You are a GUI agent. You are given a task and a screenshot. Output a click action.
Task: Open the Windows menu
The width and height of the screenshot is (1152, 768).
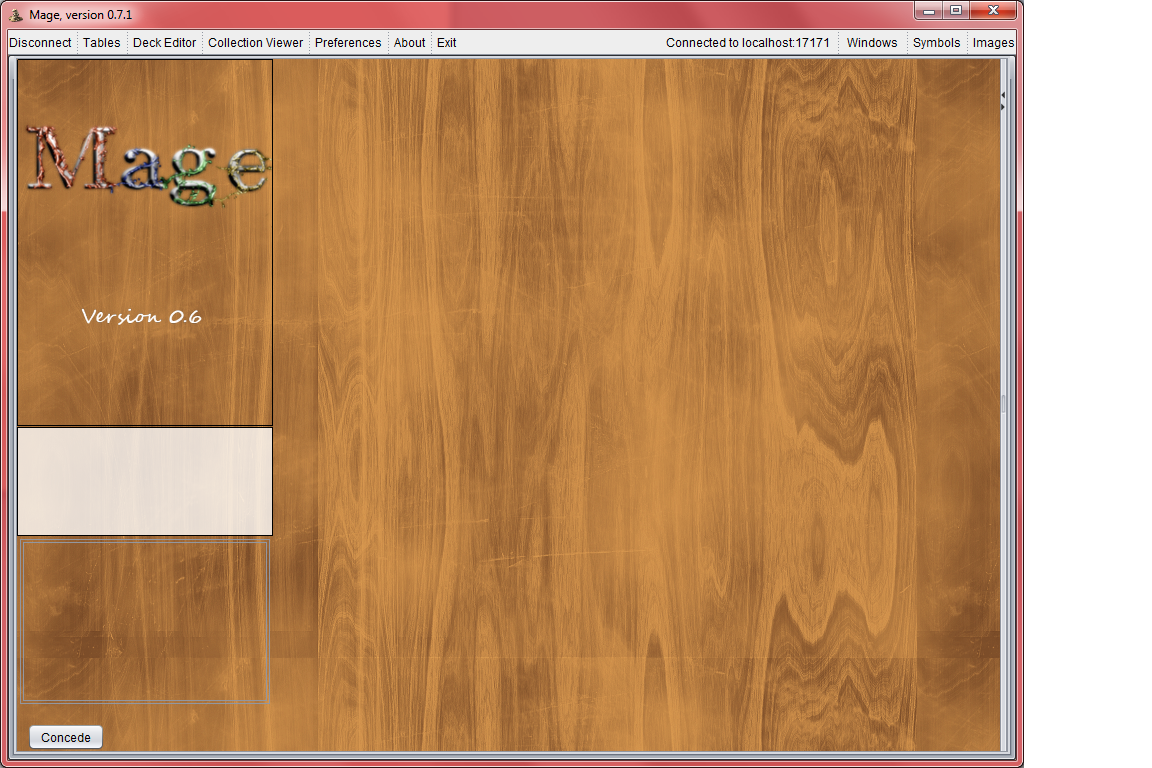871,43
